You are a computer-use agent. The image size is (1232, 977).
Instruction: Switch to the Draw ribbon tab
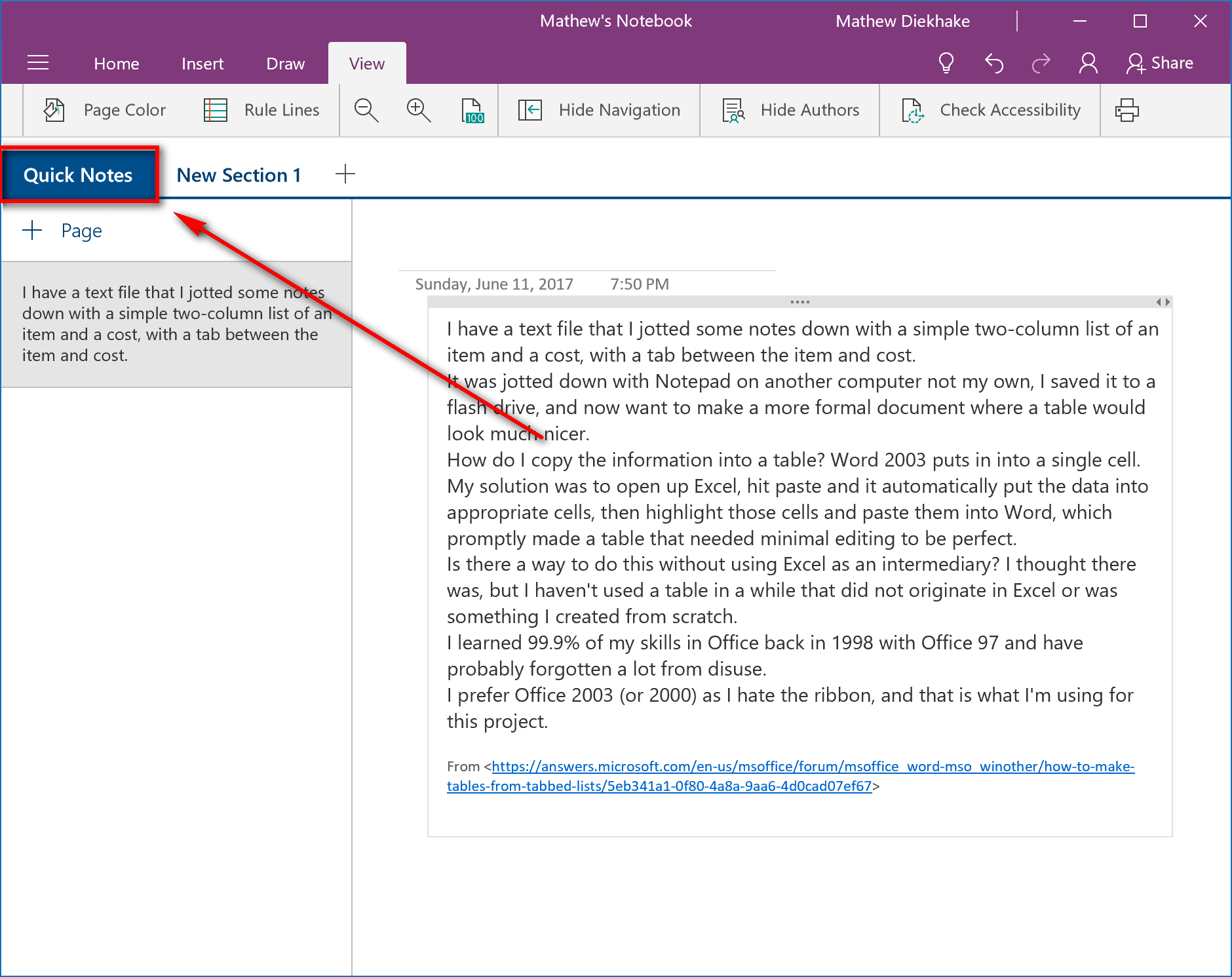pyautogui.click(x=285, y=64)
